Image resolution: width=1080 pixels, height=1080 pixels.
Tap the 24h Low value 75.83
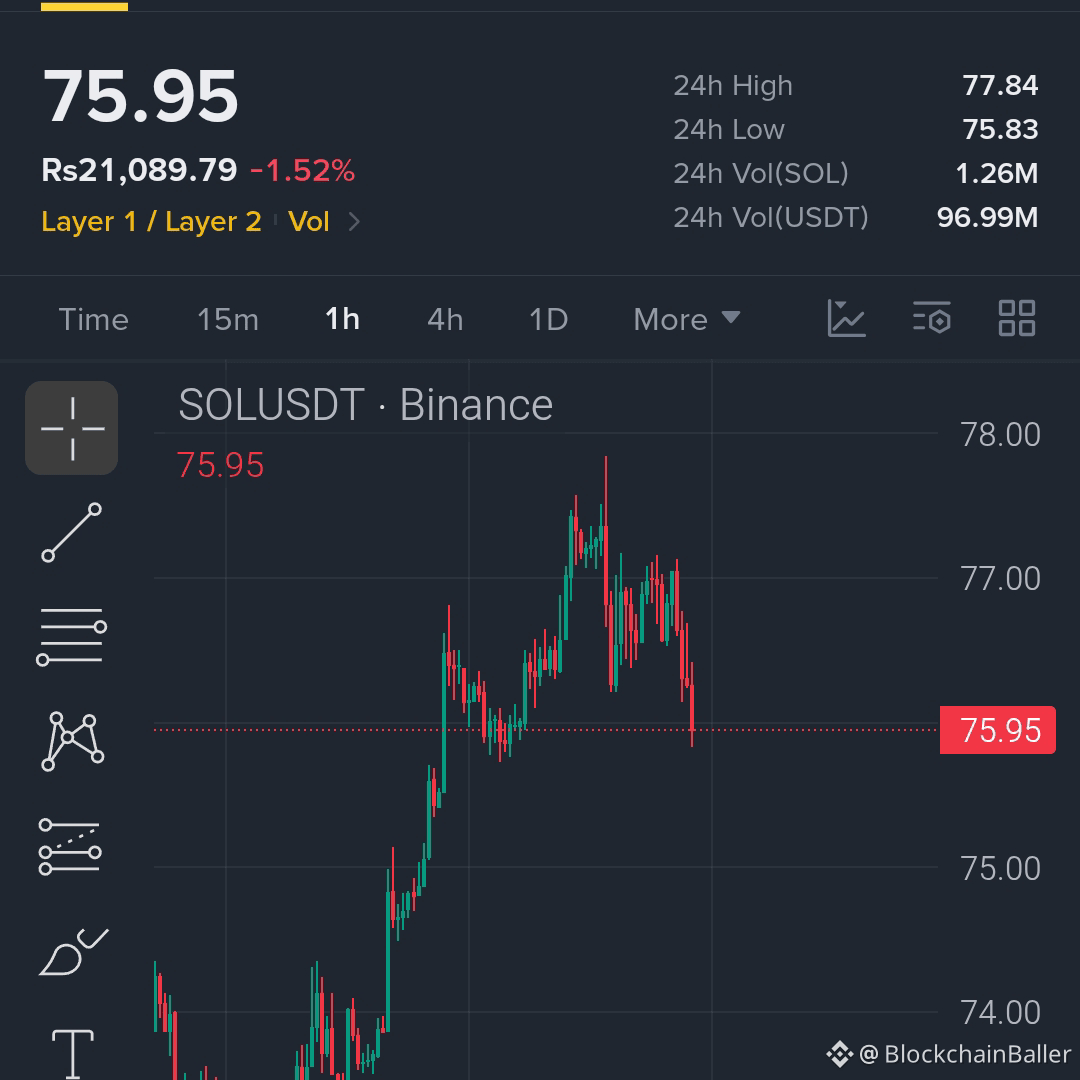click(1000, 129)
